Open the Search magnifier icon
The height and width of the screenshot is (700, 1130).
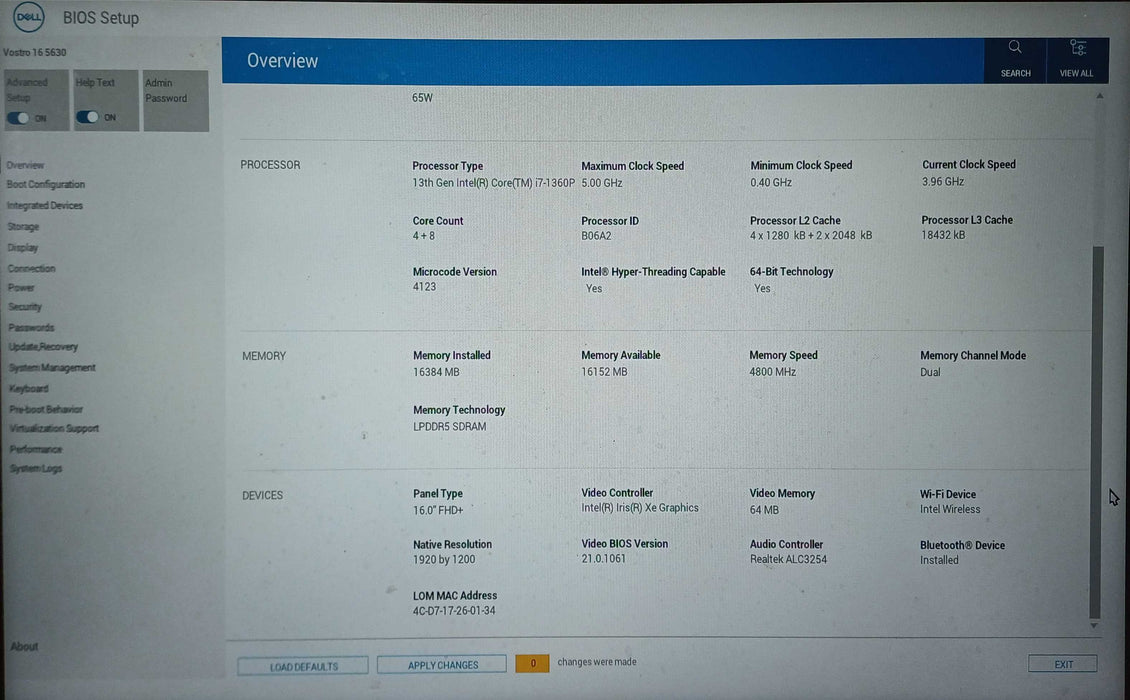pyautogui.click(x=1015, y=48)
